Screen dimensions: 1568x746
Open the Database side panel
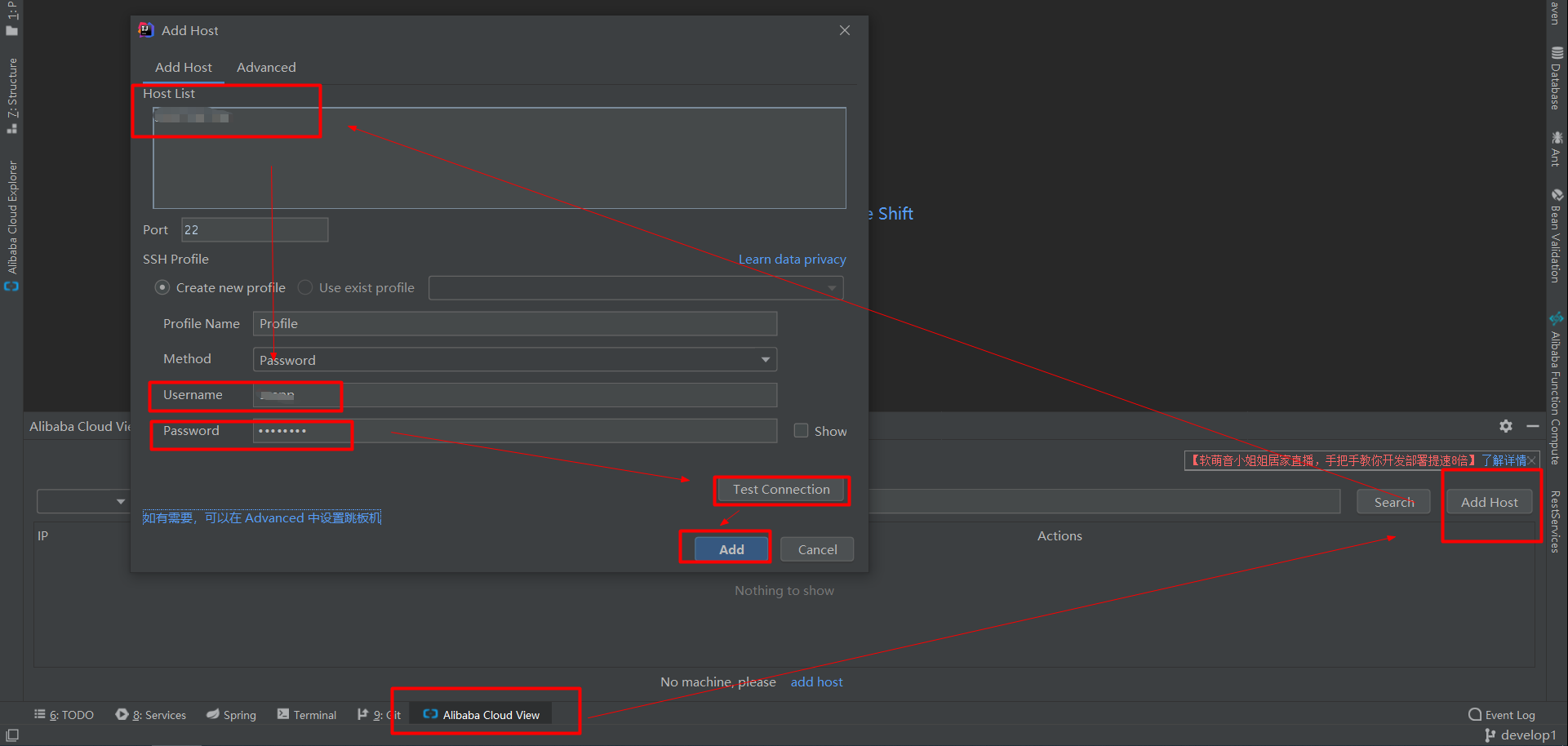click(1557, 78)
